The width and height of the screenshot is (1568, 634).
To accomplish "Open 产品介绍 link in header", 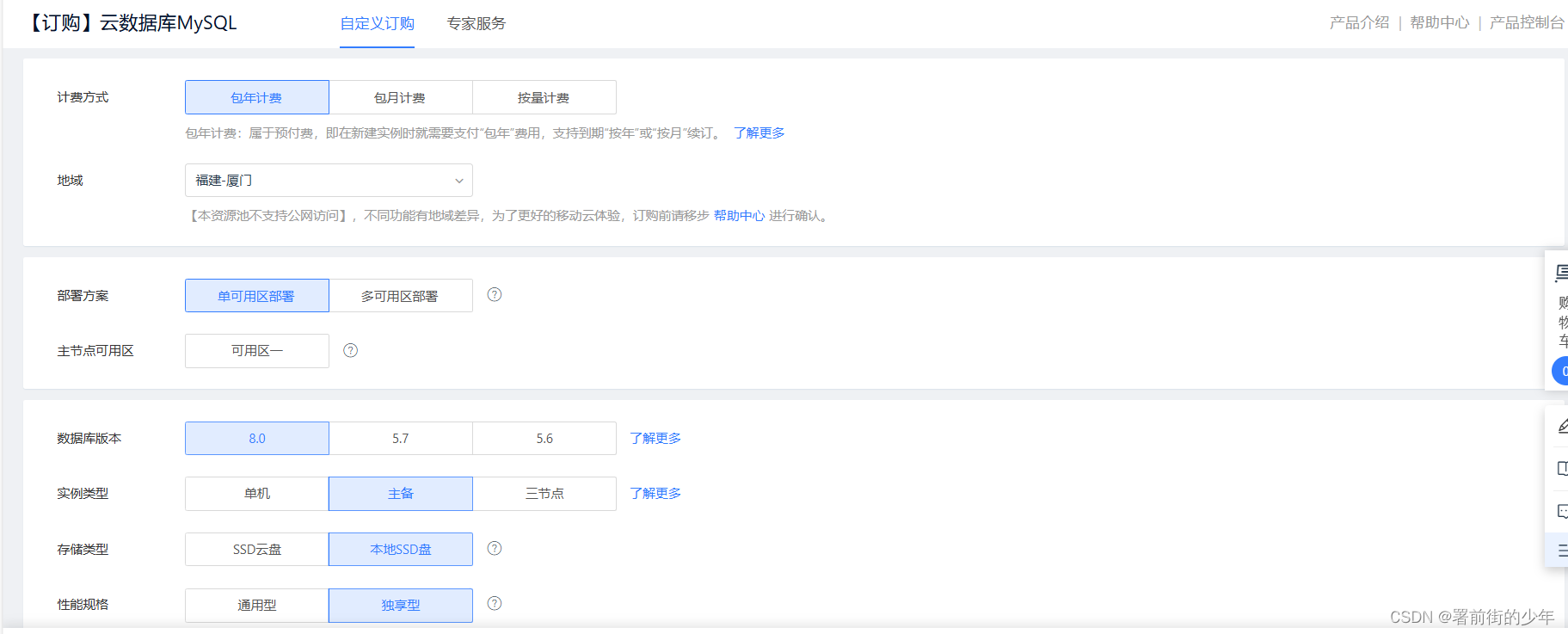I will point(1359,22).
